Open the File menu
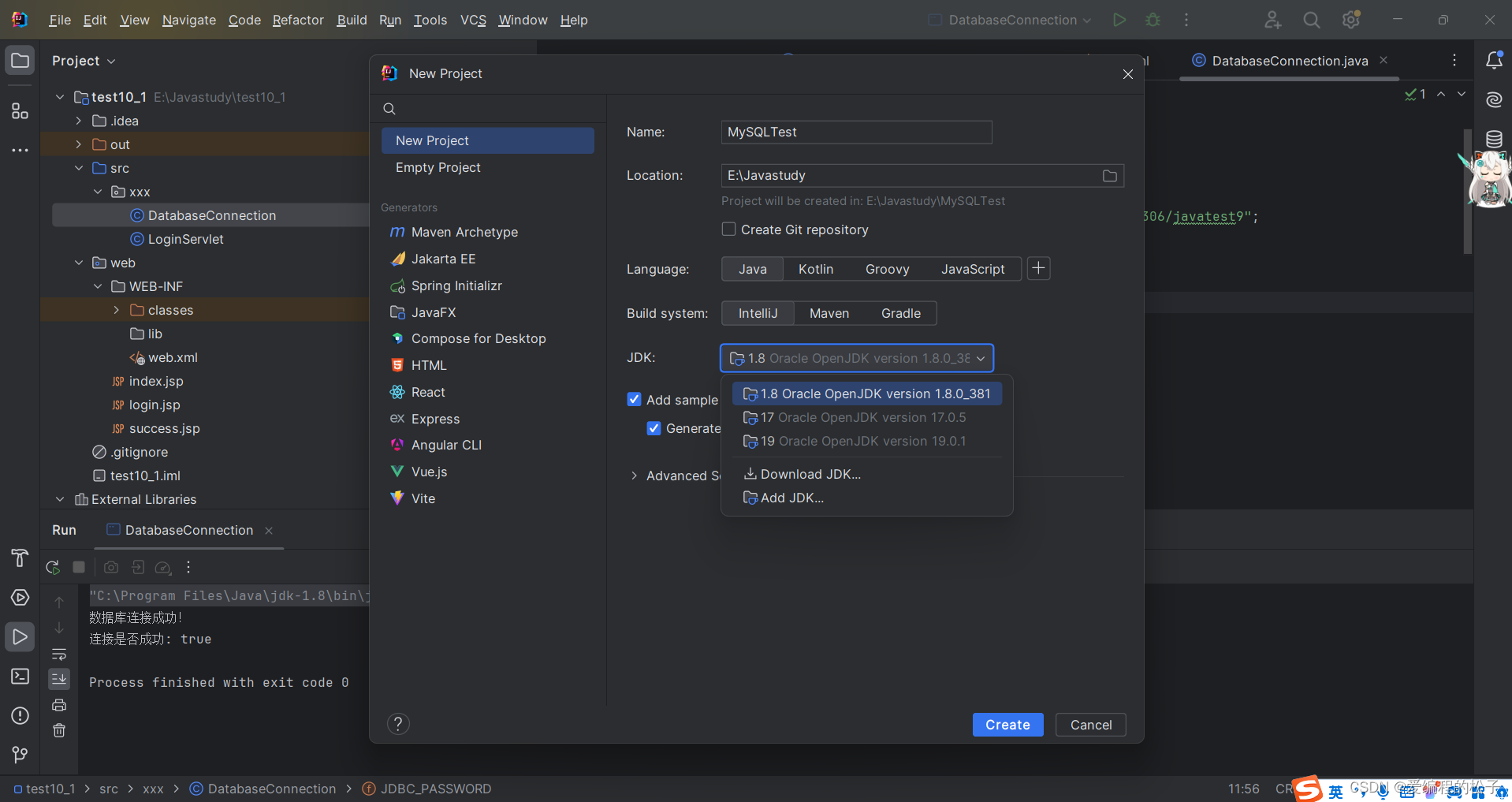 click(x=60, y=20)
